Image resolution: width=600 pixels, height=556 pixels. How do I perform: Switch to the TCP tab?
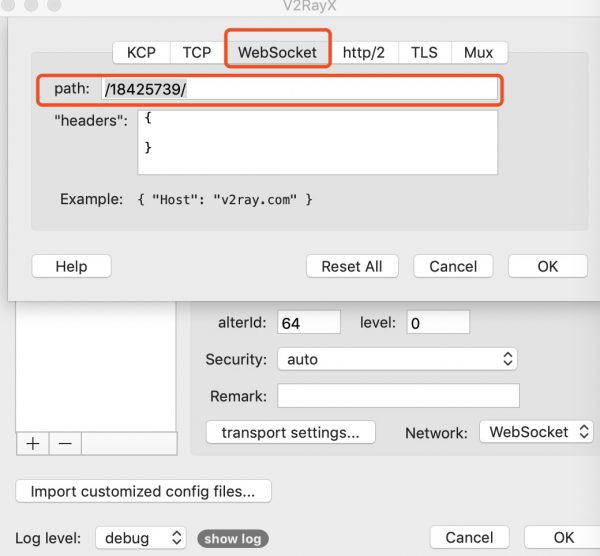197,52
